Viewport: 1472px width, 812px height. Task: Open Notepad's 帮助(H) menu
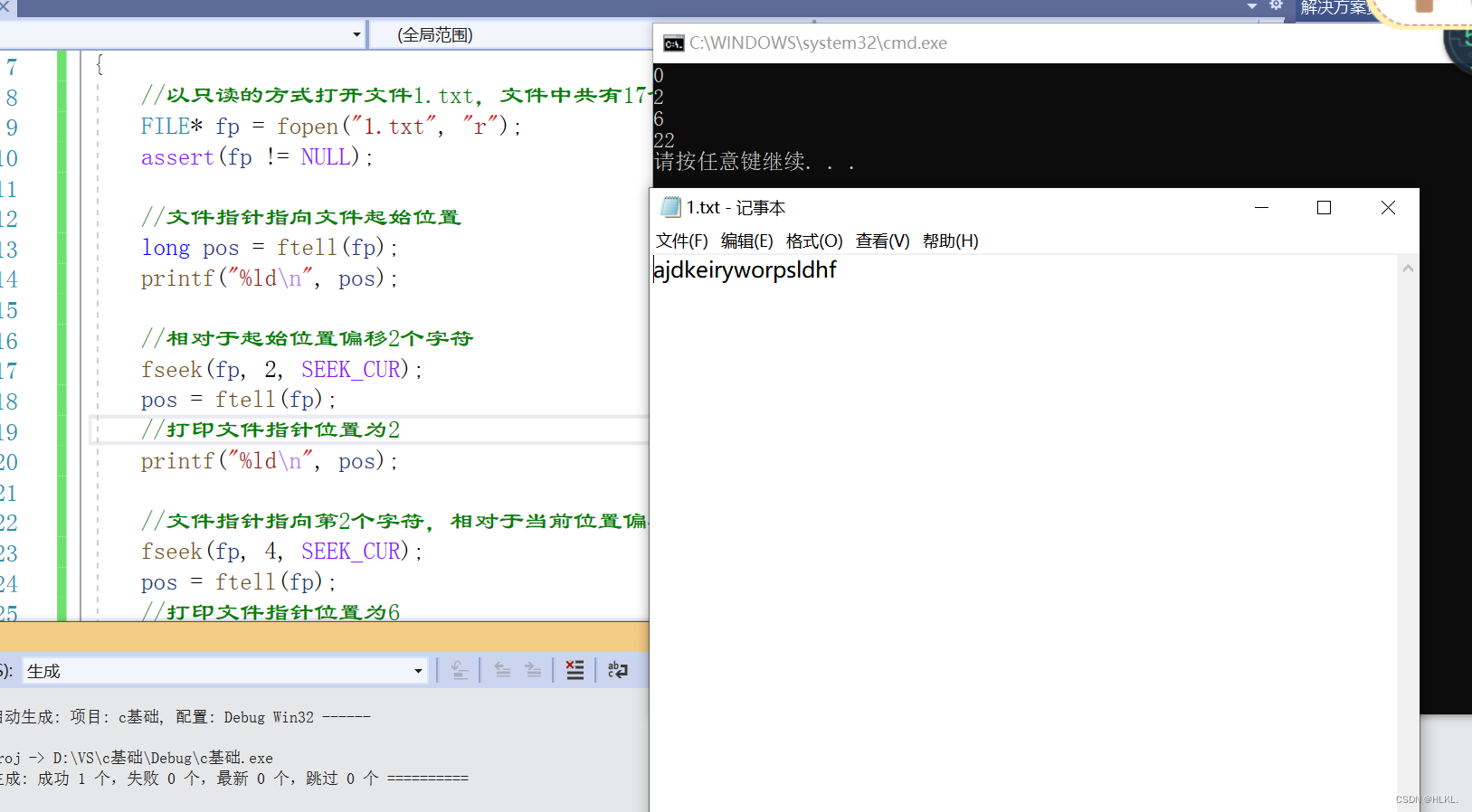click(x=950, y=241)
